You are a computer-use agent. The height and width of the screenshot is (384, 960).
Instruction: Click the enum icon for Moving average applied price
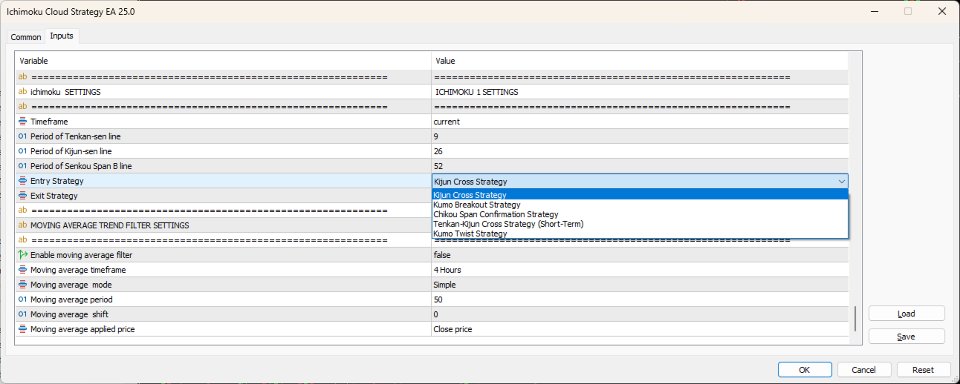[23, 329]
